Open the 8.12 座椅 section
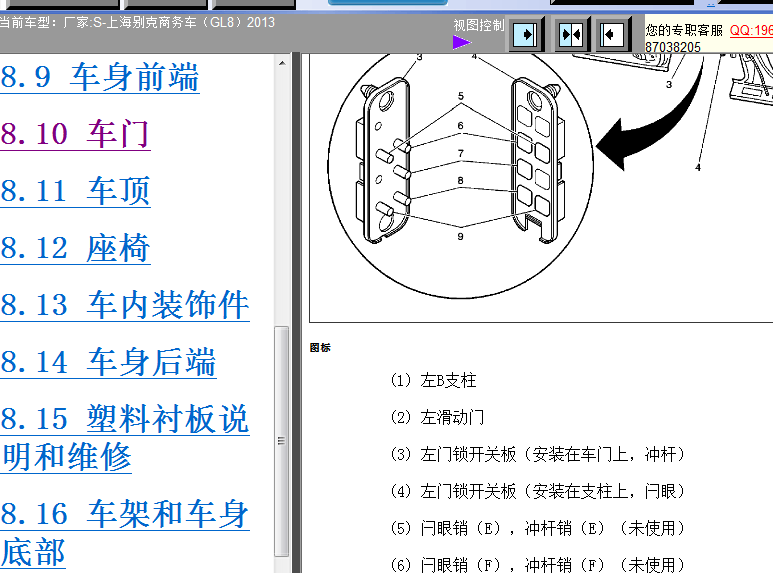This screenshot has height=573, width=773. (x=75, y=248)
